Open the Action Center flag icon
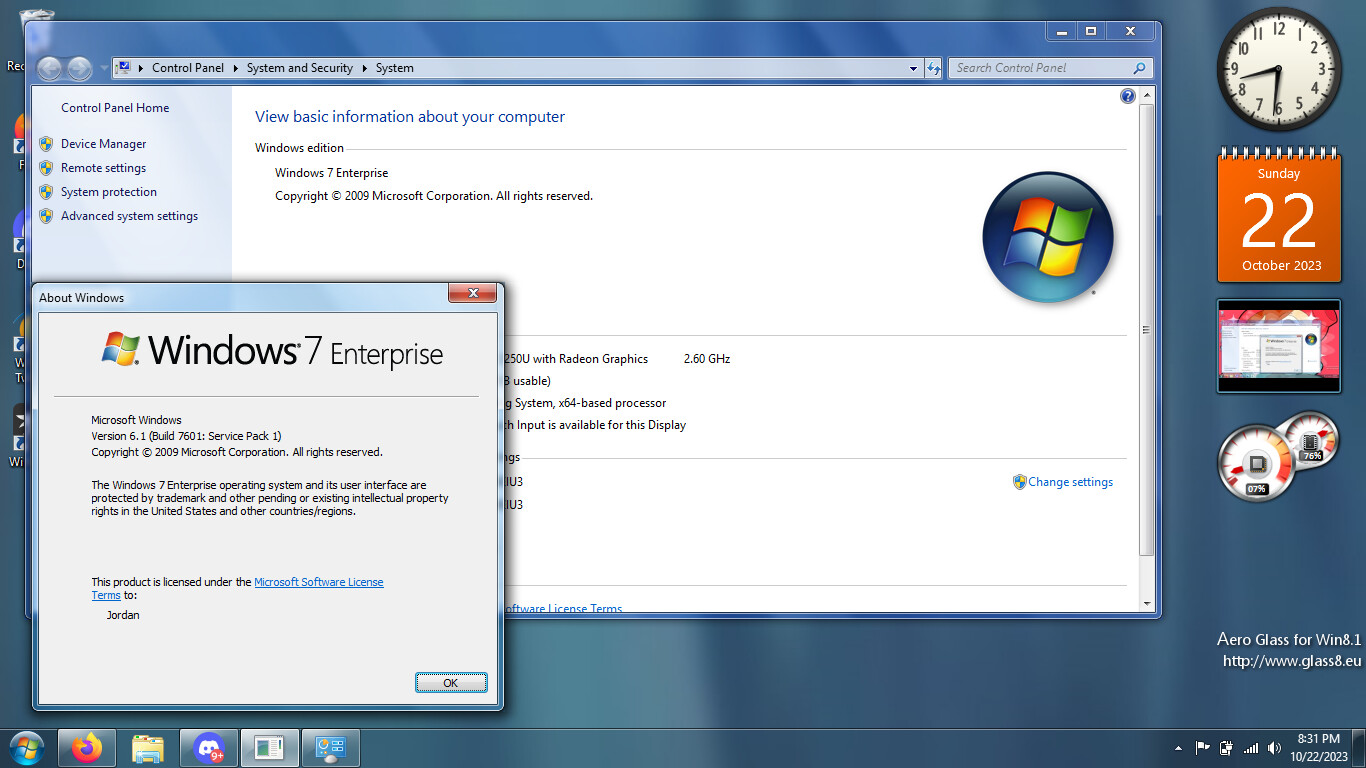 tap(1203, 748)
